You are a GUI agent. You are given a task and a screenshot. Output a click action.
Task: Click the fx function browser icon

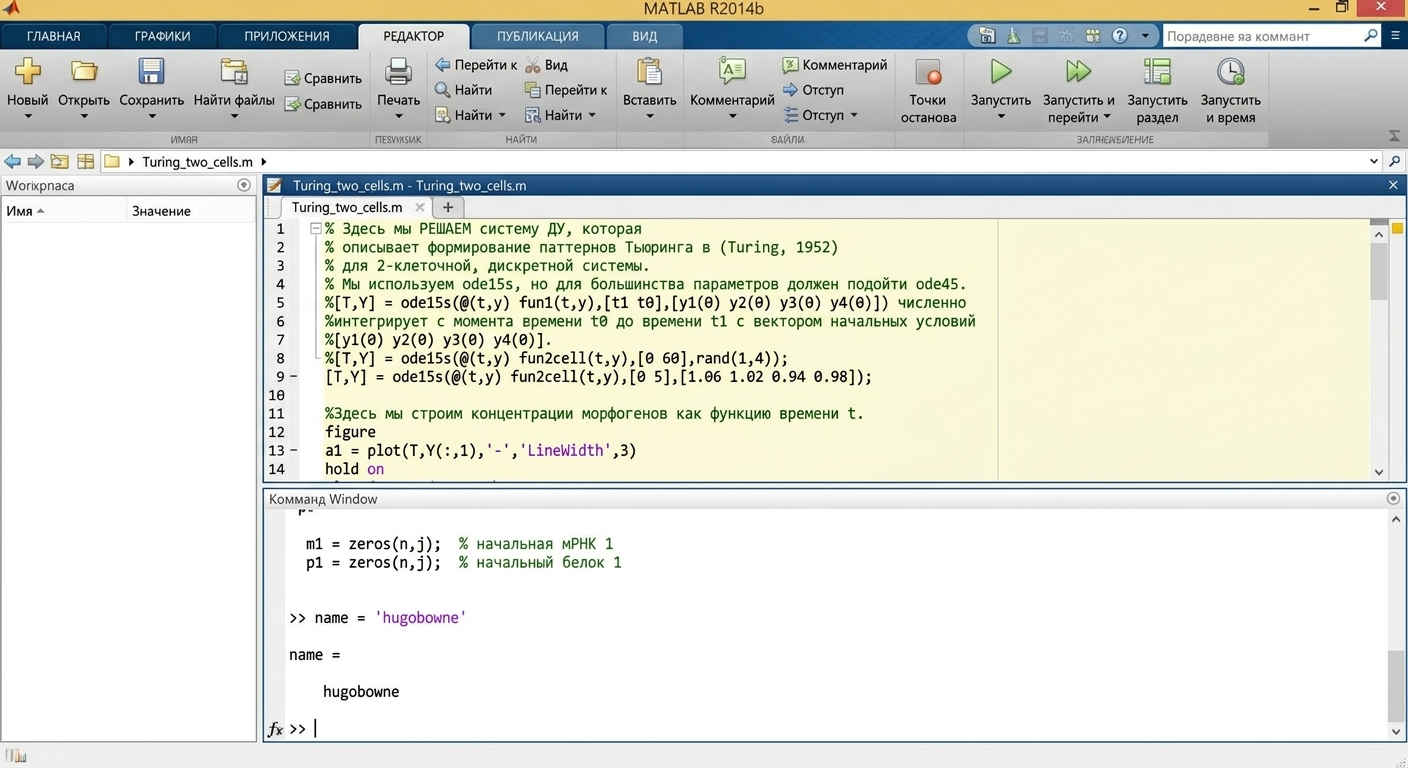(275, 729)
